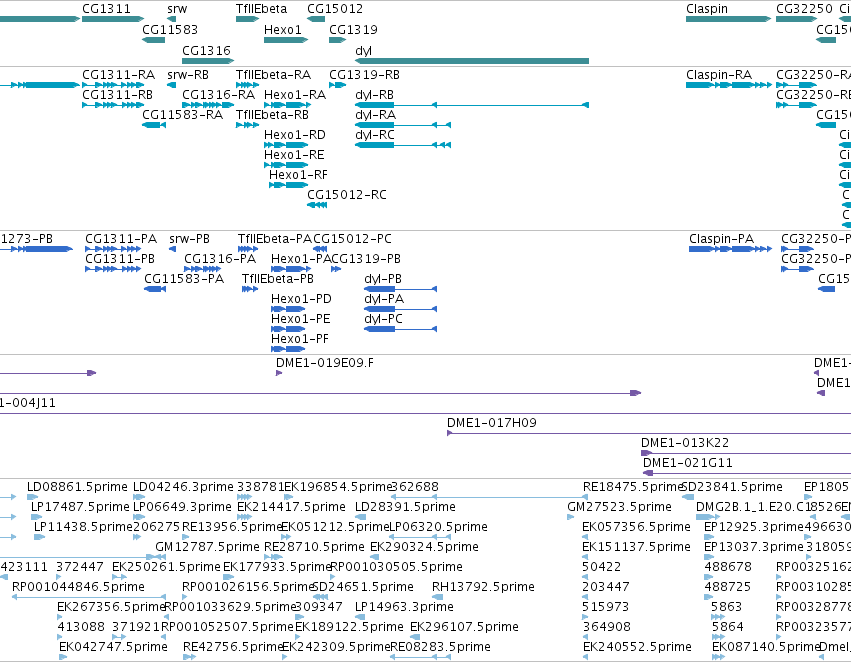This screenshot has width=851, height=662.
Task: Select the CG11583-RA transcript label
Action: 182,114
